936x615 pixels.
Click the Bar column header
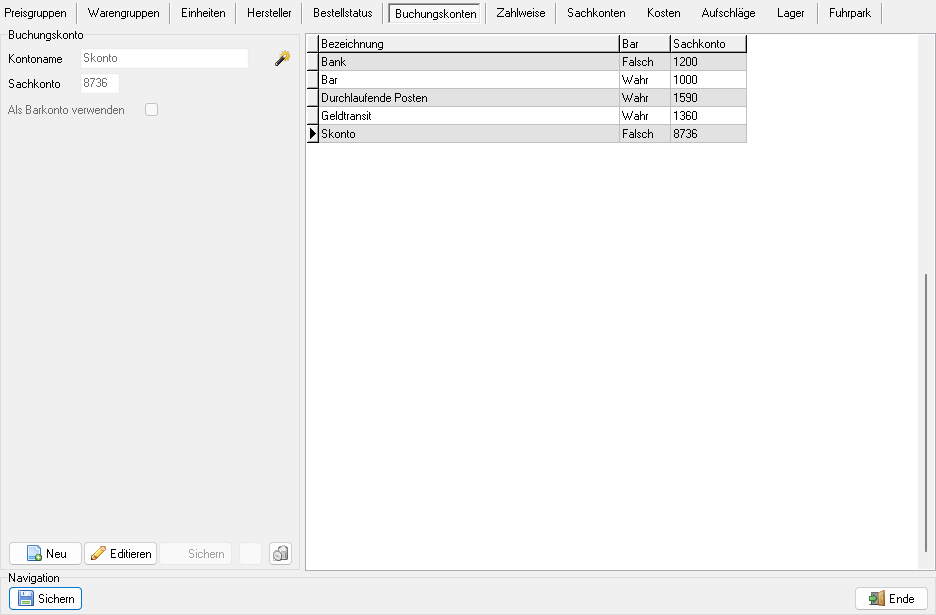point(644,44)
